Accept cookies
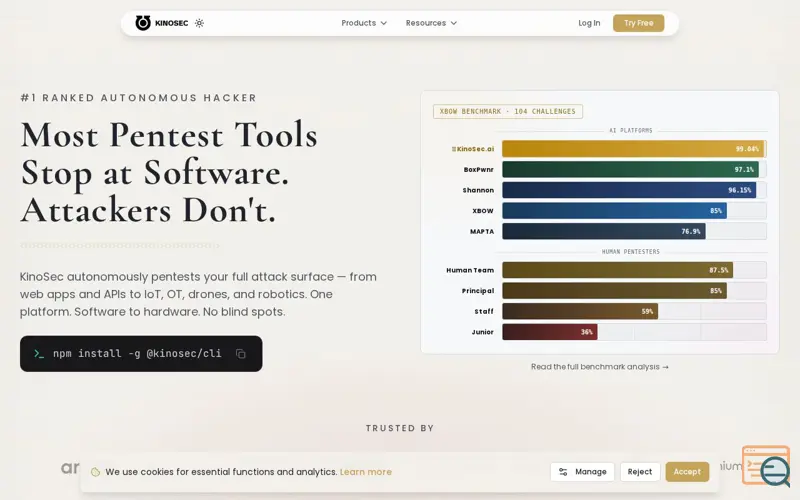The image size is (800, 500). tap(687, 472)
